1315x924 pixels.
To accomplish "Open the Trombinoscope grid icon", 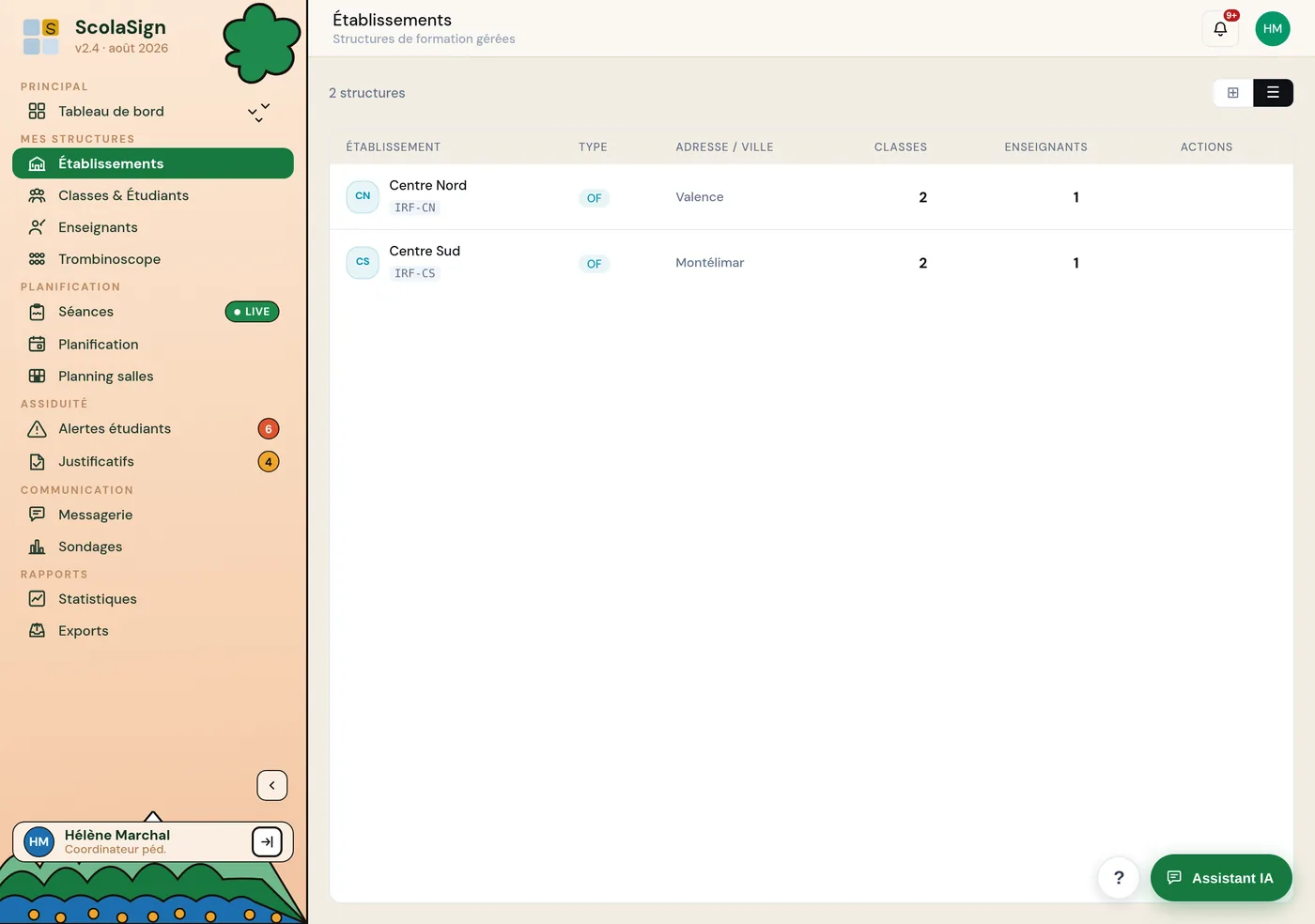I will (x=37, y=259).
